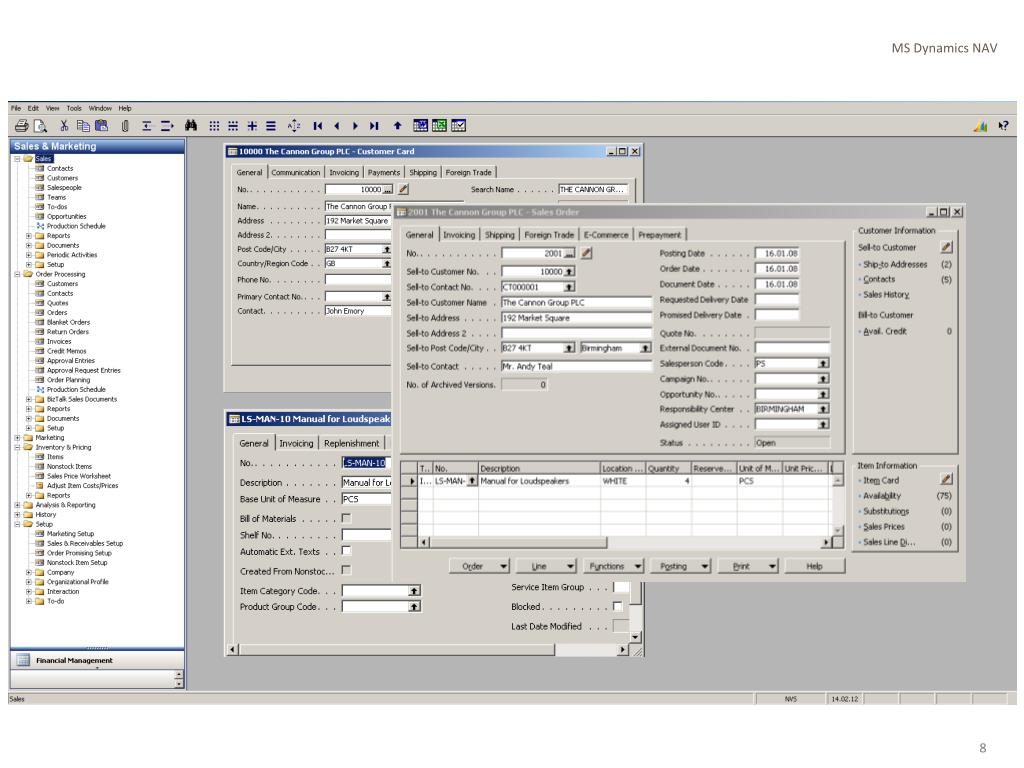Screen dimensions: 1024x768
Task: Open Customers under Sales in tree
Action: click(62, 178)
